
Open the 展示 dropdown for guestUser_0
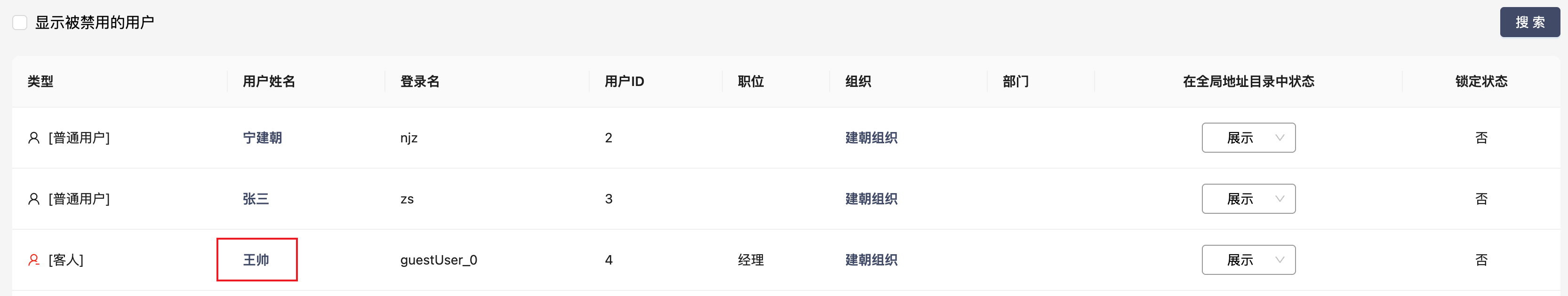(1248, 260)
